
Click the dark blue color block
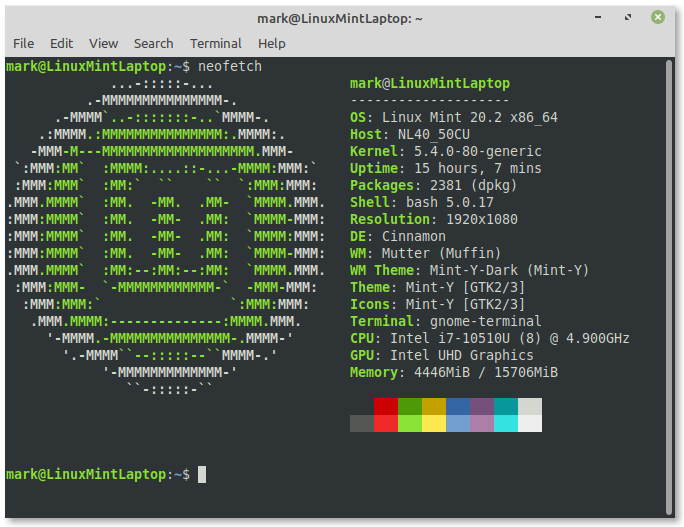(x=458, y=406)
